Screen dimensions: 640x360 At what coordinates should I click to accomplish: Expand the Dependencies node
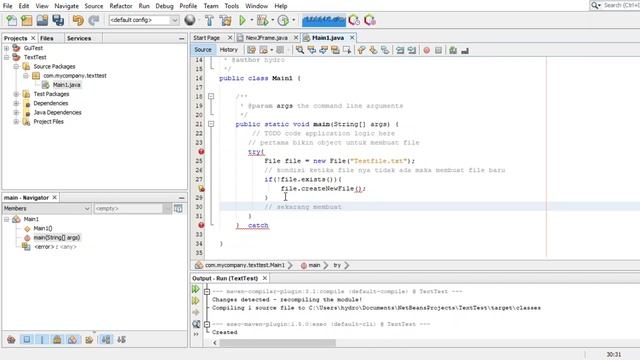pyautogui.click(x=16, y=103)
